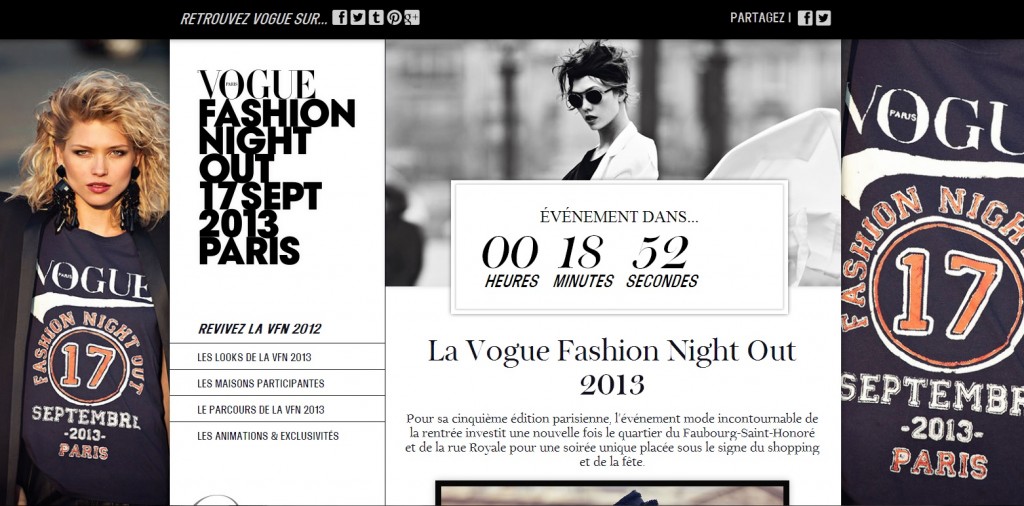Open Vogue's Pinterest page icon
Screen dimensions: 1024x506
pos(394,18)
